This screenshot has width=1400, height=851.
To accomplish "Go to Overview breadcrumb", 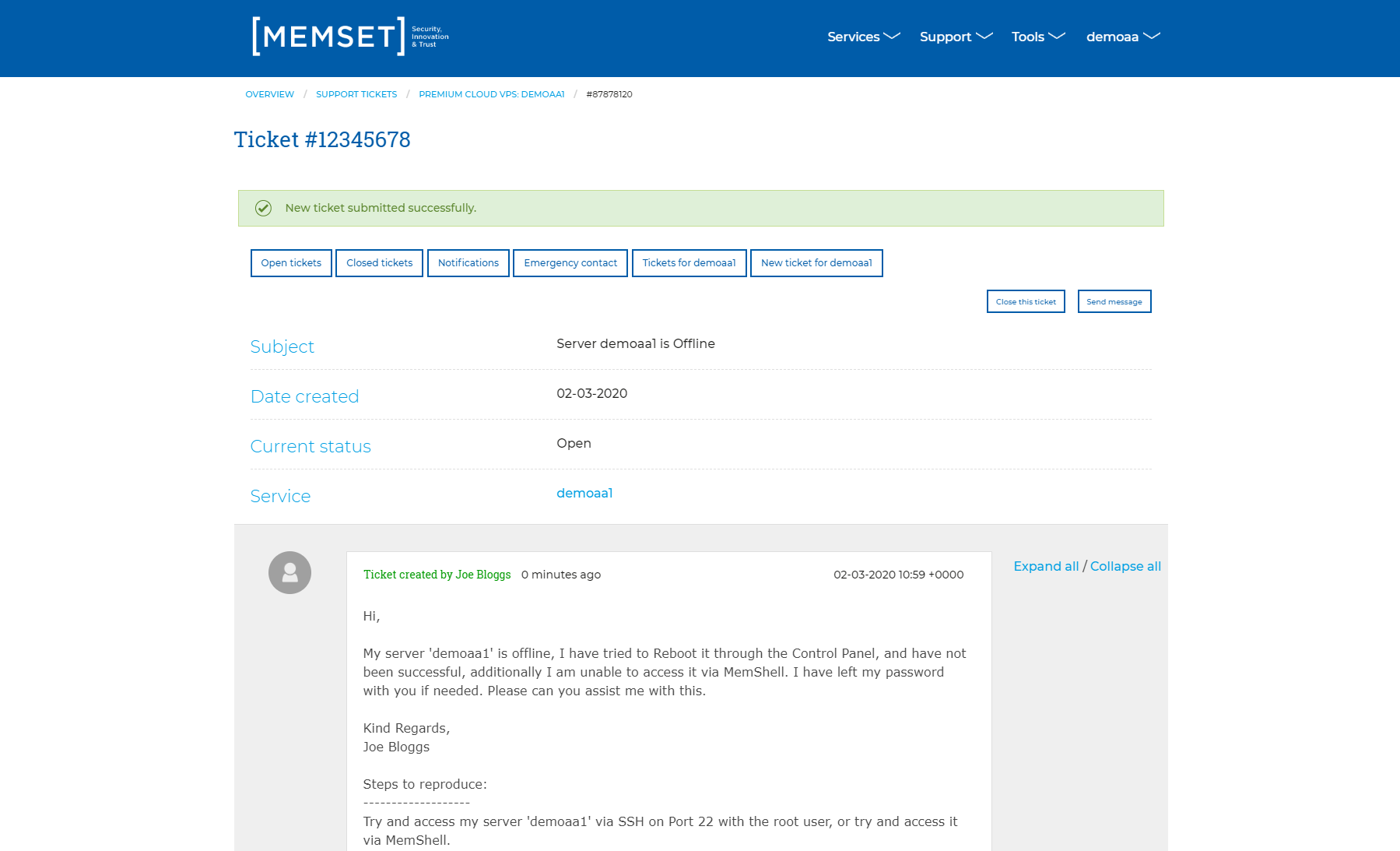I will click(269, 94).
